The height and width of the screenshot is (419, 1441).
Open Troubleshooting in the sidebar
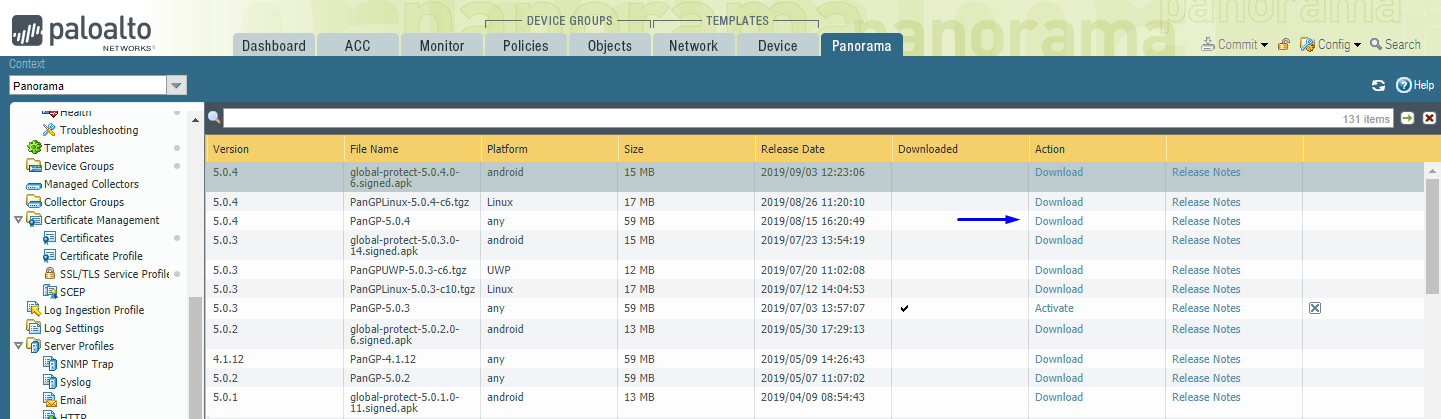98,130
